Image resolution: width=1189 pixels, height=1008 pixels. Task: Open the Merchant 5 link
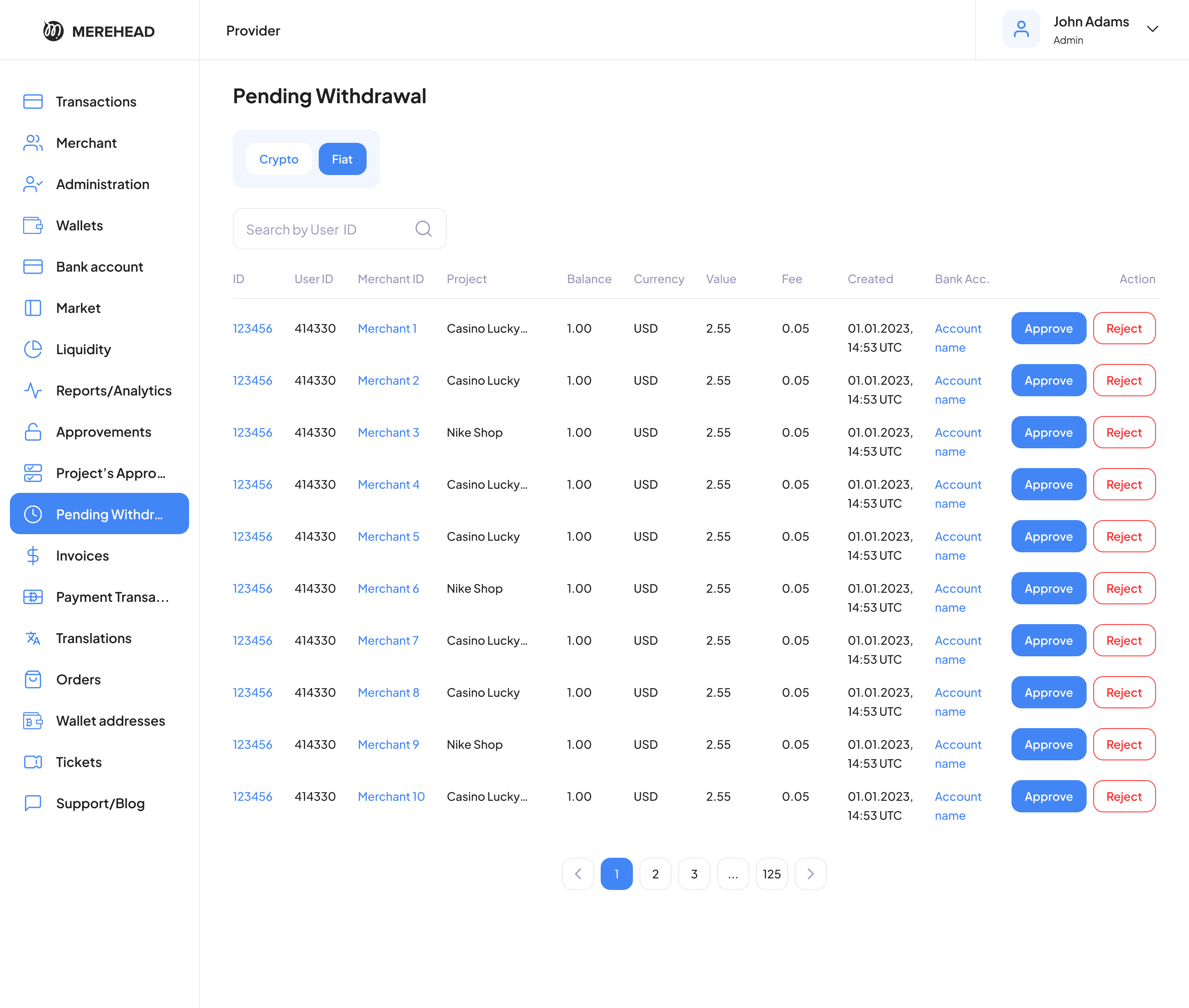388,537
